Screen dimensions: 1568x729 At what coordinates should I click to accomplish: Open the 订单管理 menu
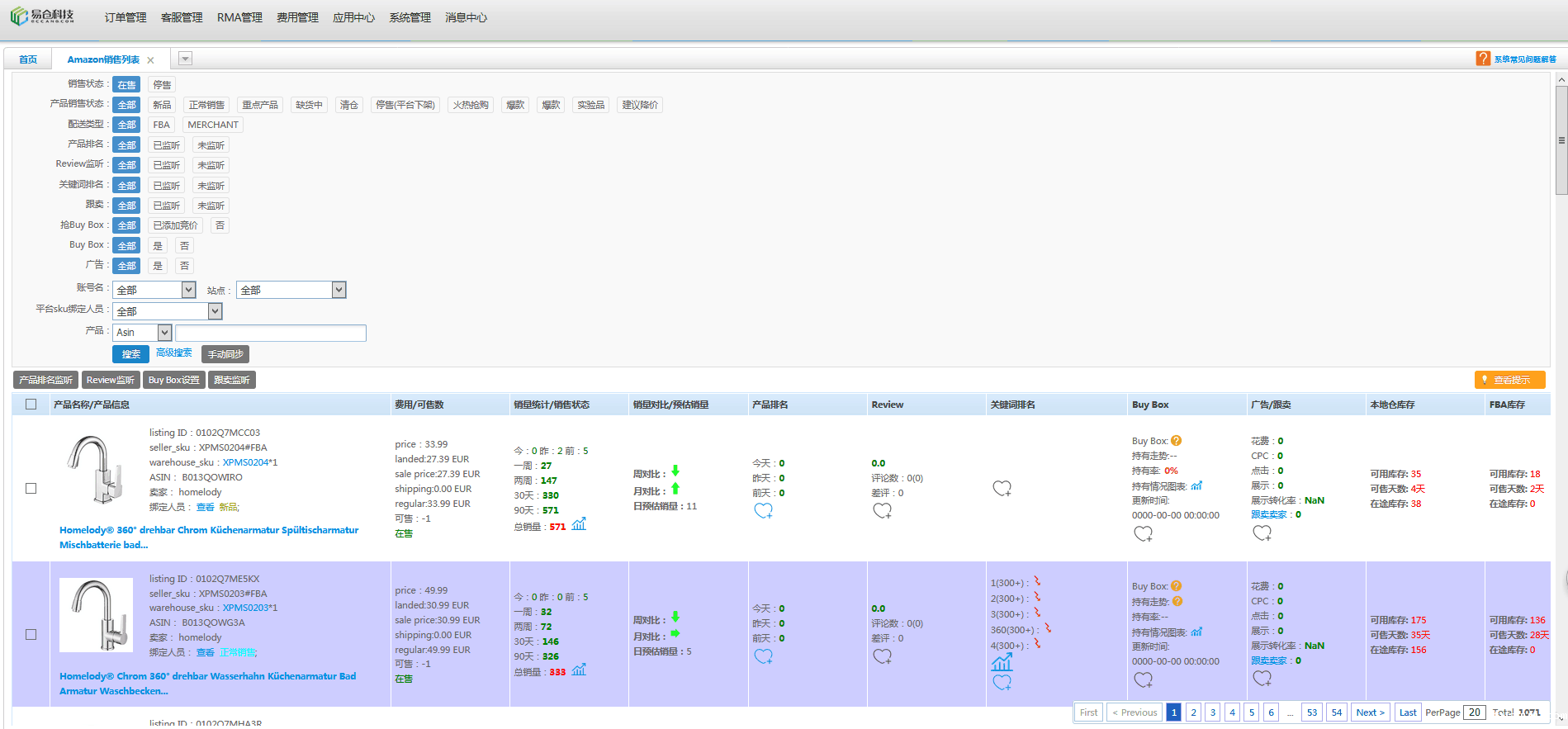126,17
